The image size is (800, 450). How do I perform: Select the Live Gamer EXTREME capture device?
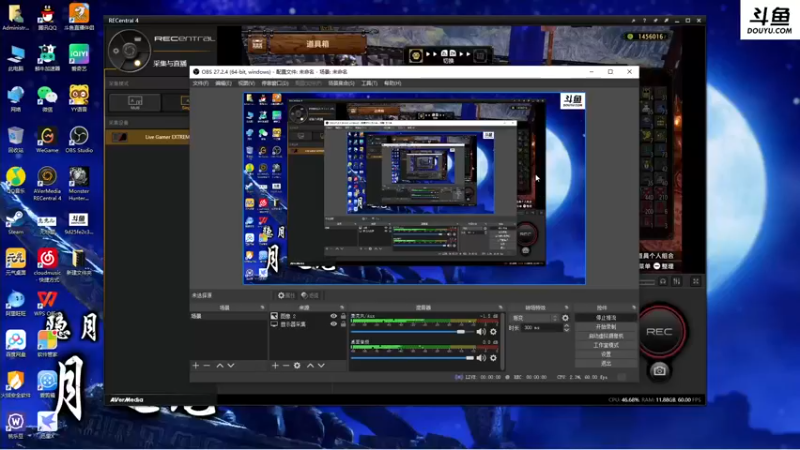pos(148,137)
